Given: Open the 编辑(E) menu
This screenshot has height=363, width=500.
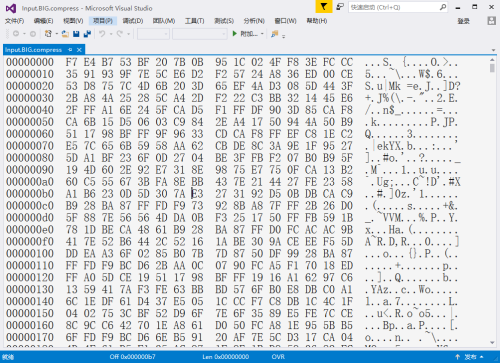Looking at the screenshot, I should (43, 21).
